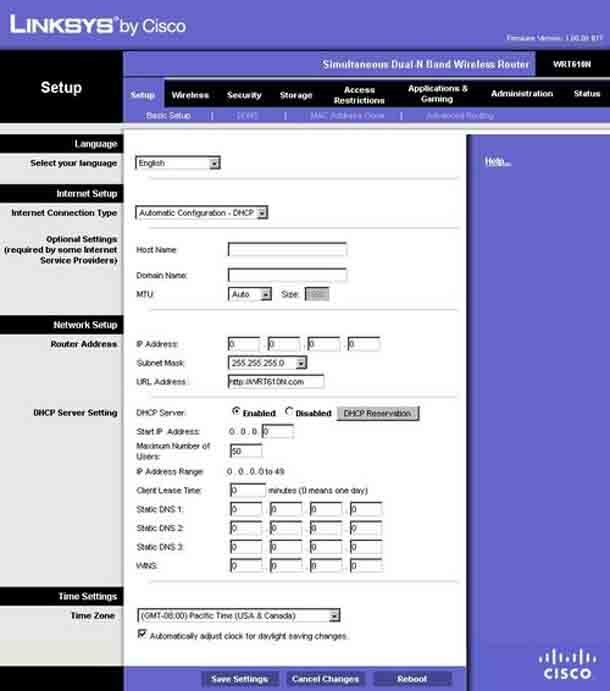Click the third octet of Static DNS 2

(326, 528)
